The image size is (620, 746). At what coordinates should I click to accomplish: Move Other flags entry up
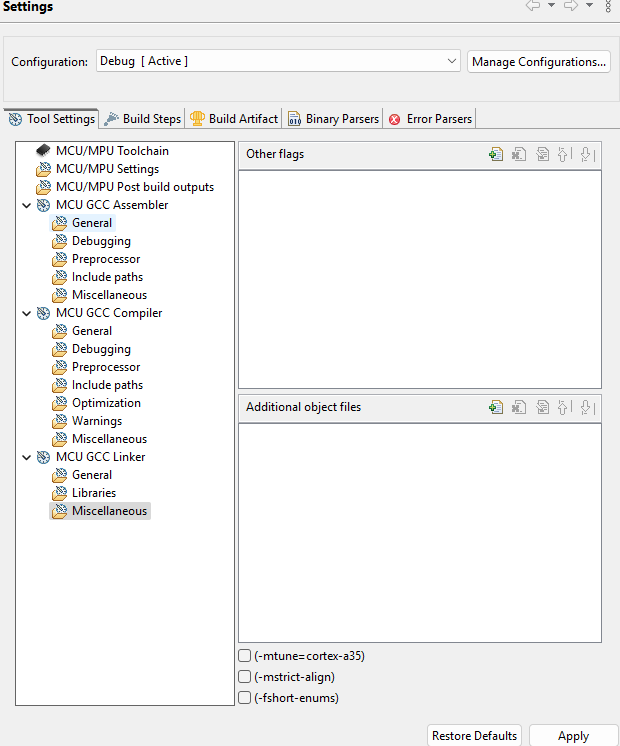(564, 154)
